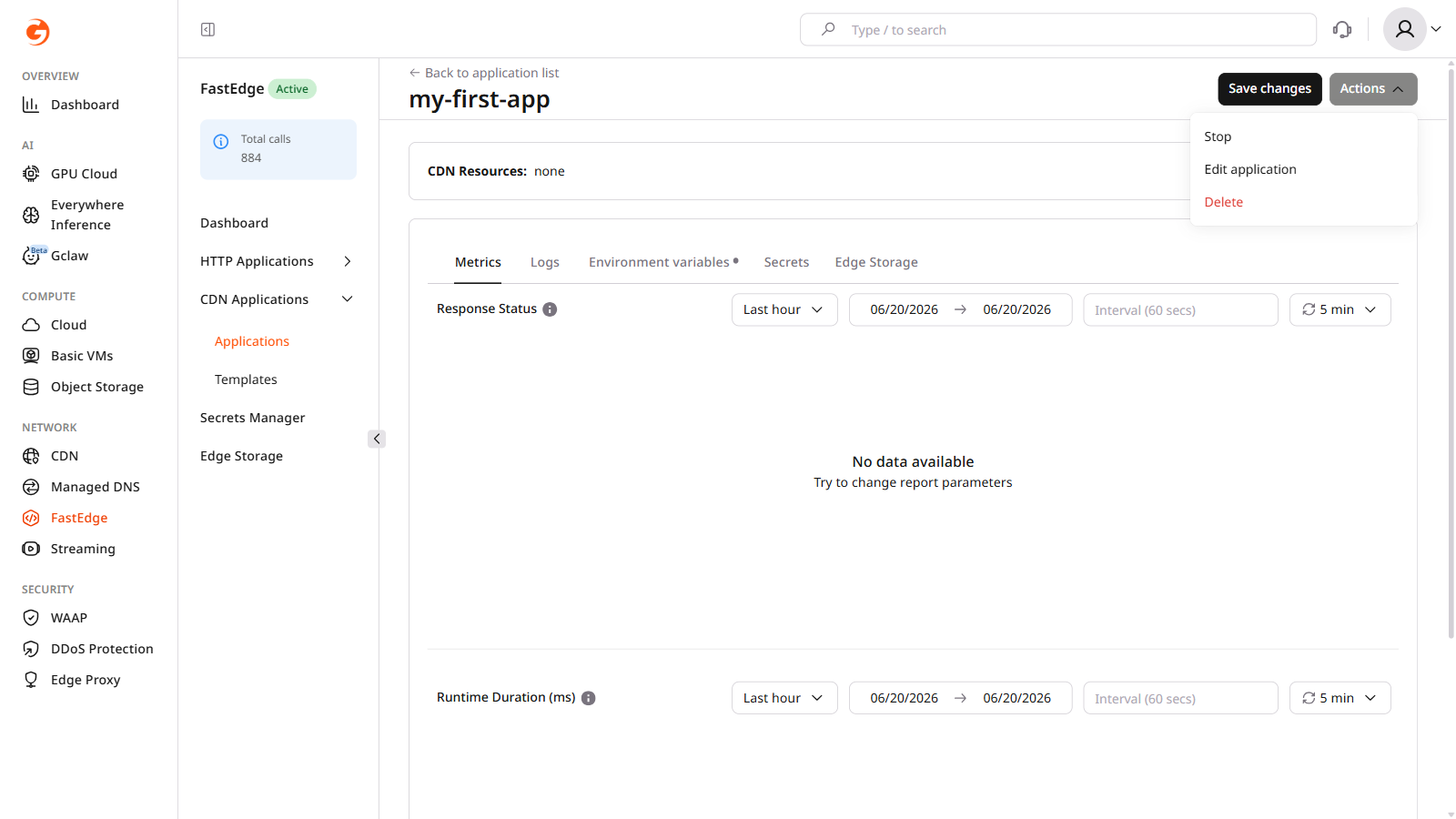Click the Gcore logo icon
The width and height of the screenshot is (1456, 819).
[37, 32]
